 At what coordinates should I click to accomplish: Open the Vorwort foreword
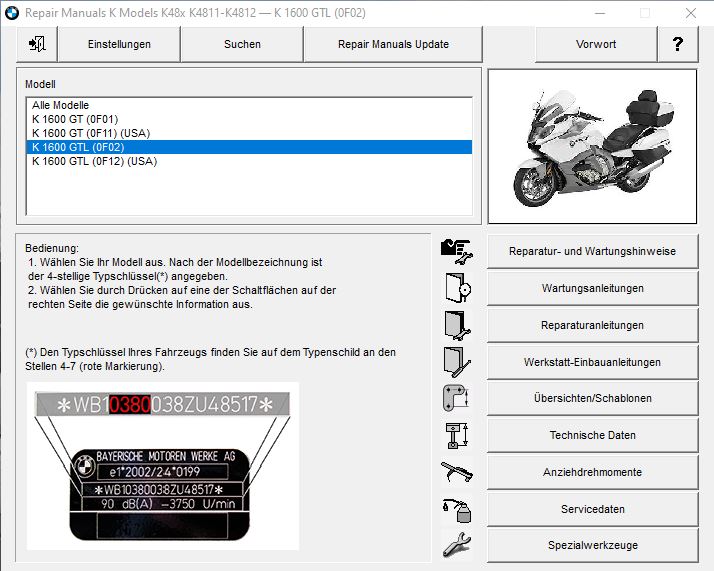tap(596, 44)
